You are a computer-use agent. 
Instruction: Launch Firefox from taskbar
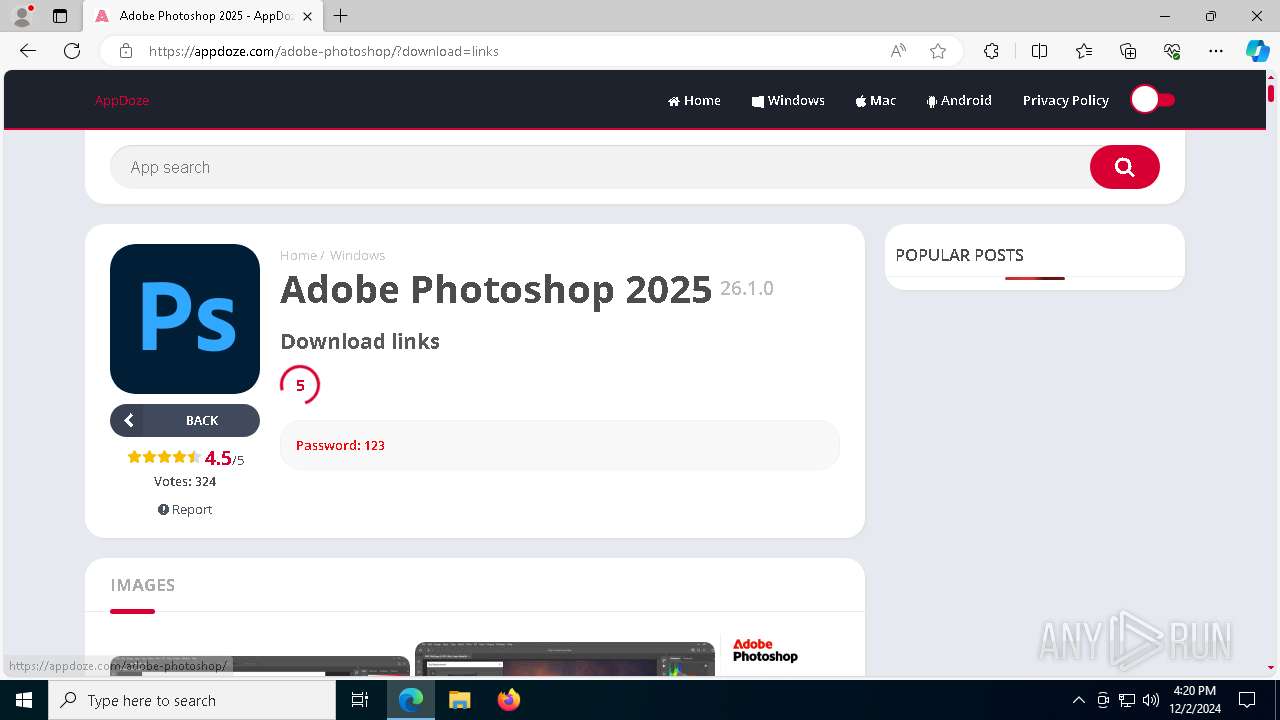tap(509, 700)
